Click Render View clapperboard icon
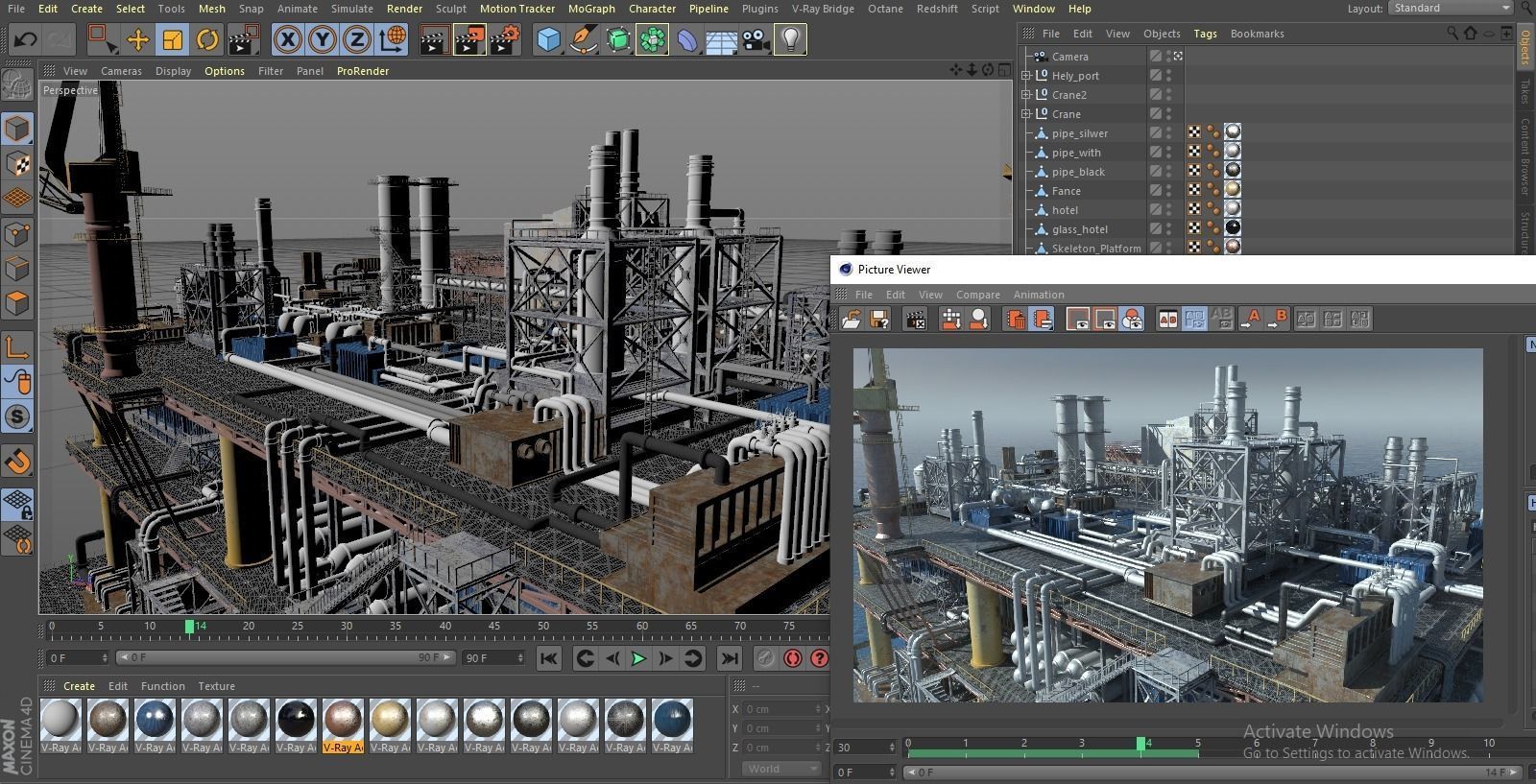Viewport: 1536px width, 784px height. point(434,40)
